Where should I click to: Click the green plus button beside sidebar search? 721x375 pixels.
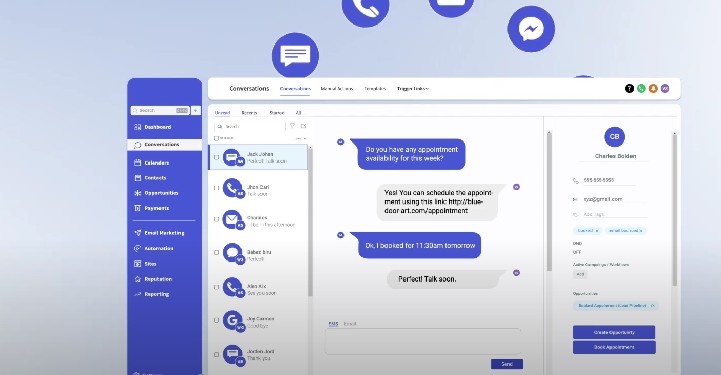[195, 110]
